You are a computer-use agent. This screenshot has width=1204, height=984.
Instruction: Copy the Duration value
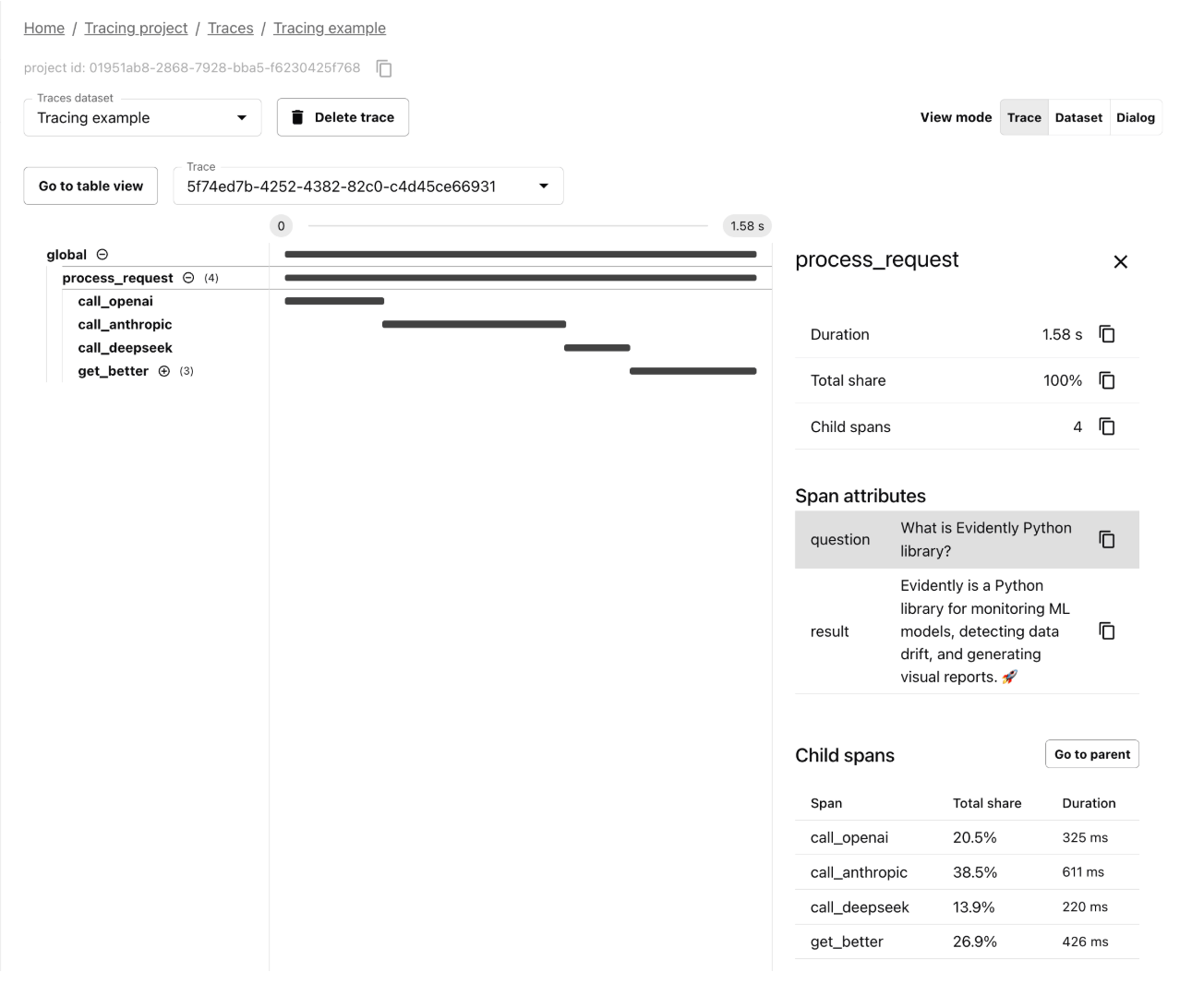tap(1107, 334)
